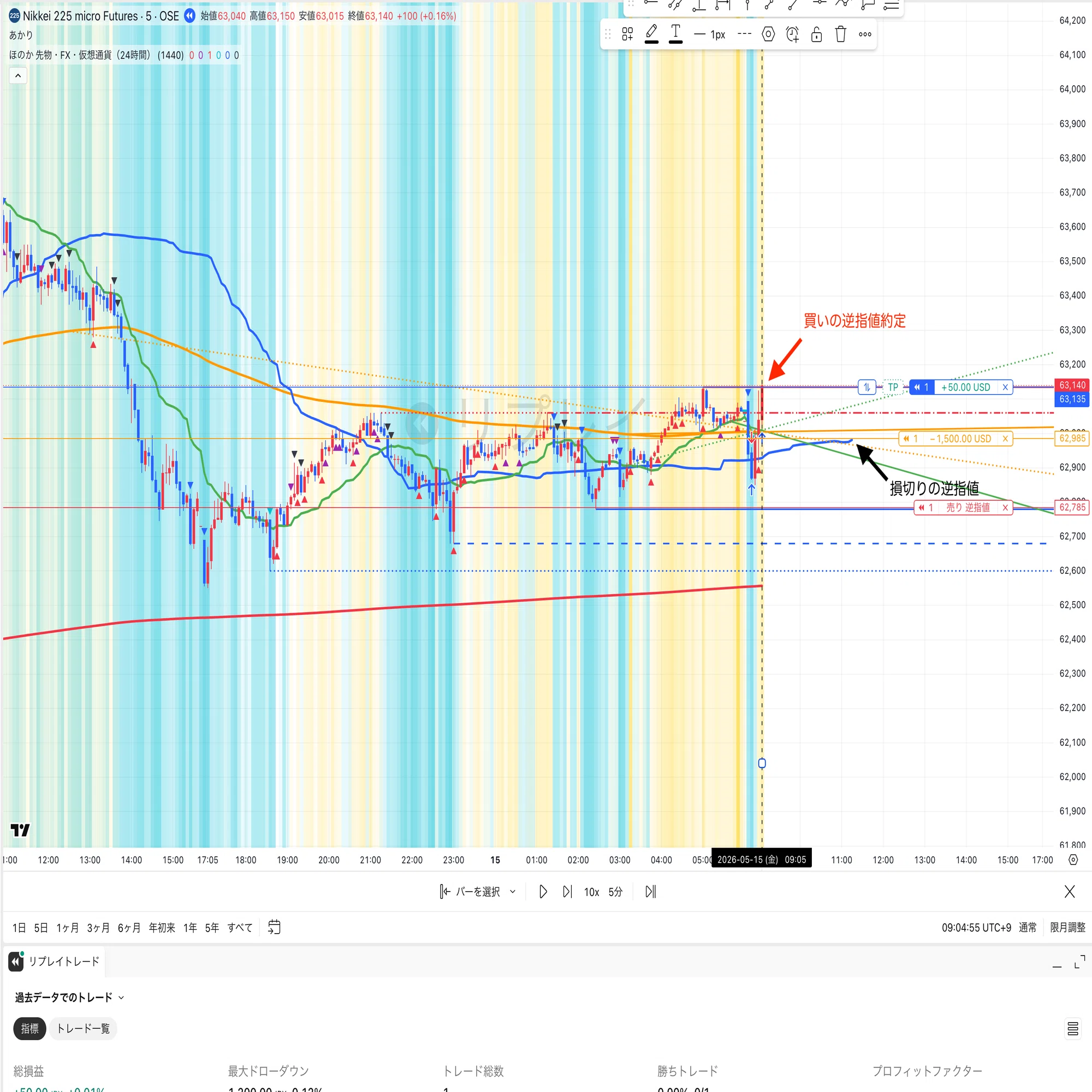
Task: Open the 10x replay speed selector
Action: coord(591,892)
